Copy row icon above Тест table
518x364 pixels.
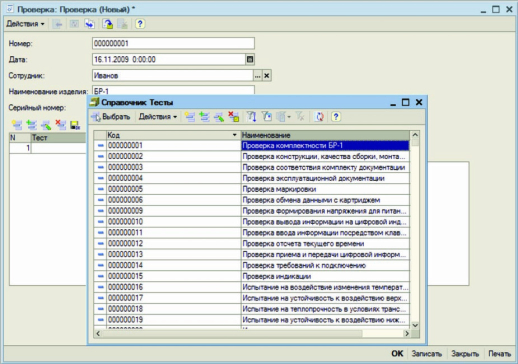[31, 125]
